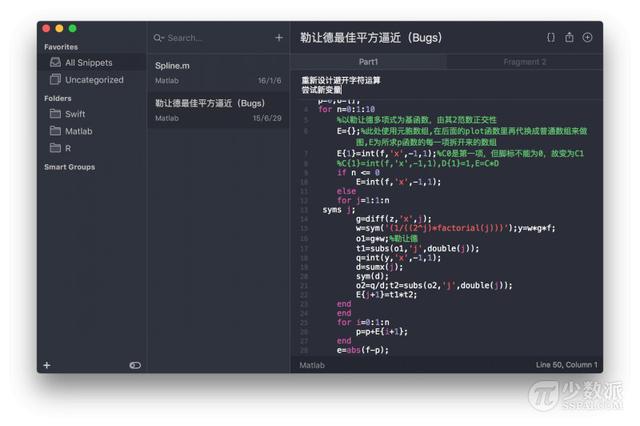Add a new folder from sidebar bottom plus
Image resolution: width=640 pixels, height=426 pixels.
pyautogui.click(x=47, y=365)
